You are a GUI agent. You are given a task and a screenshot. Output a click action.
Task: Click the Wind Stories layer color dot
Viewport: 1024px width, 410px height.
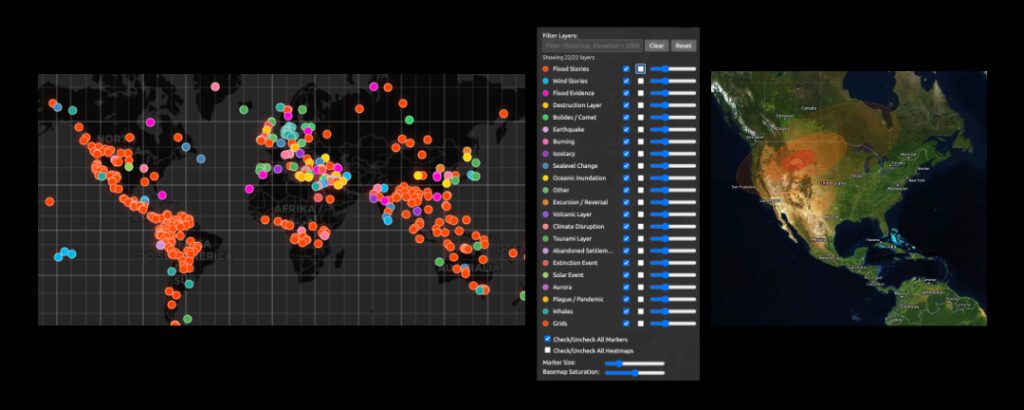pos(547,81)
